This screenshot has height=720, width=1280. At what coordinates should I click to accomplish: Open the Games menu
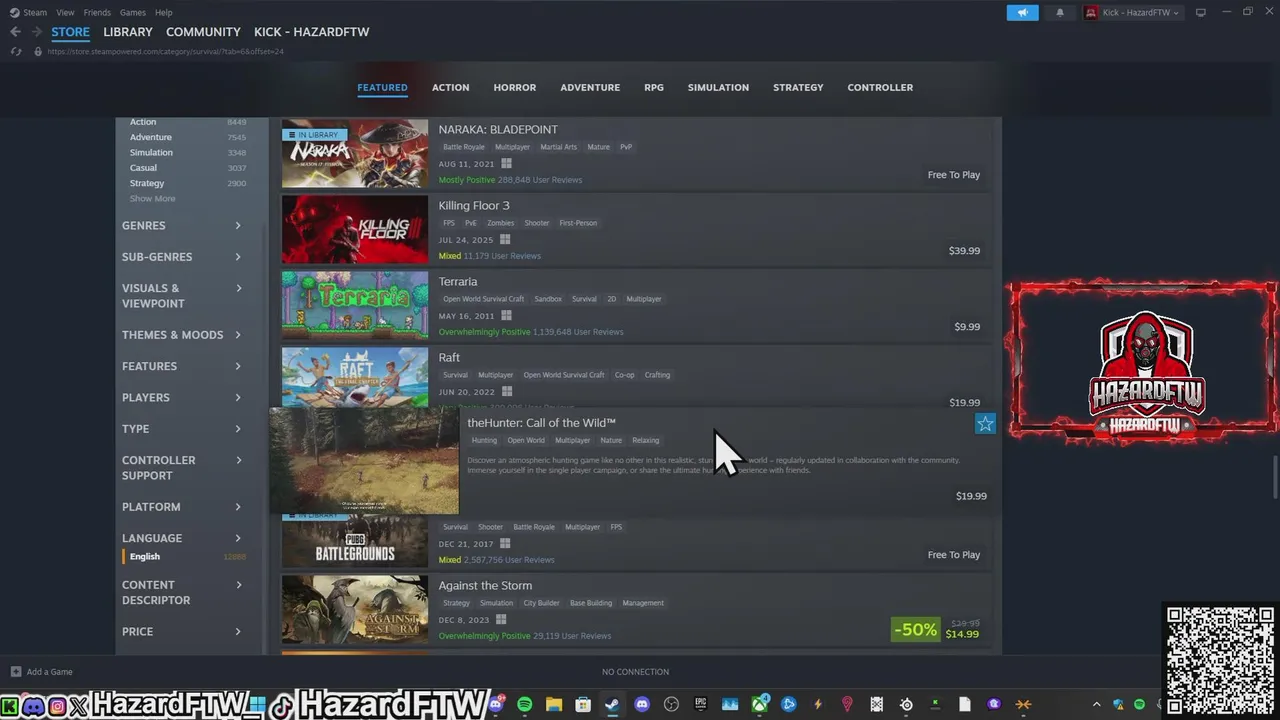click(x=133, y=12)
